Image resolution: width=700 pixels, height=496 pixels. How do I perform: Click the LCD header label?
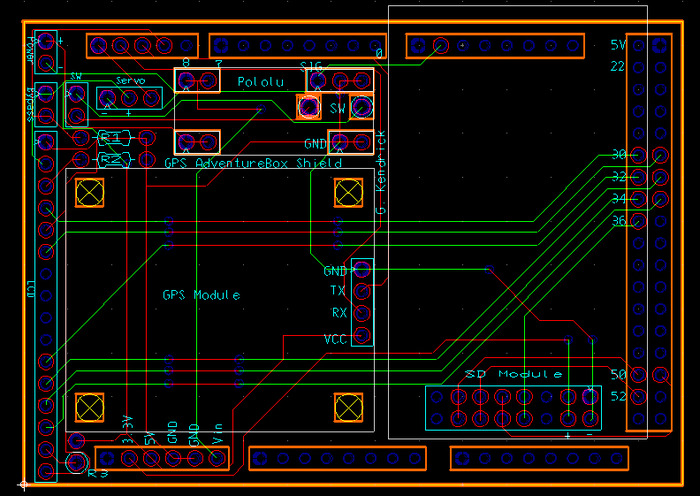(x=31, y=291)
